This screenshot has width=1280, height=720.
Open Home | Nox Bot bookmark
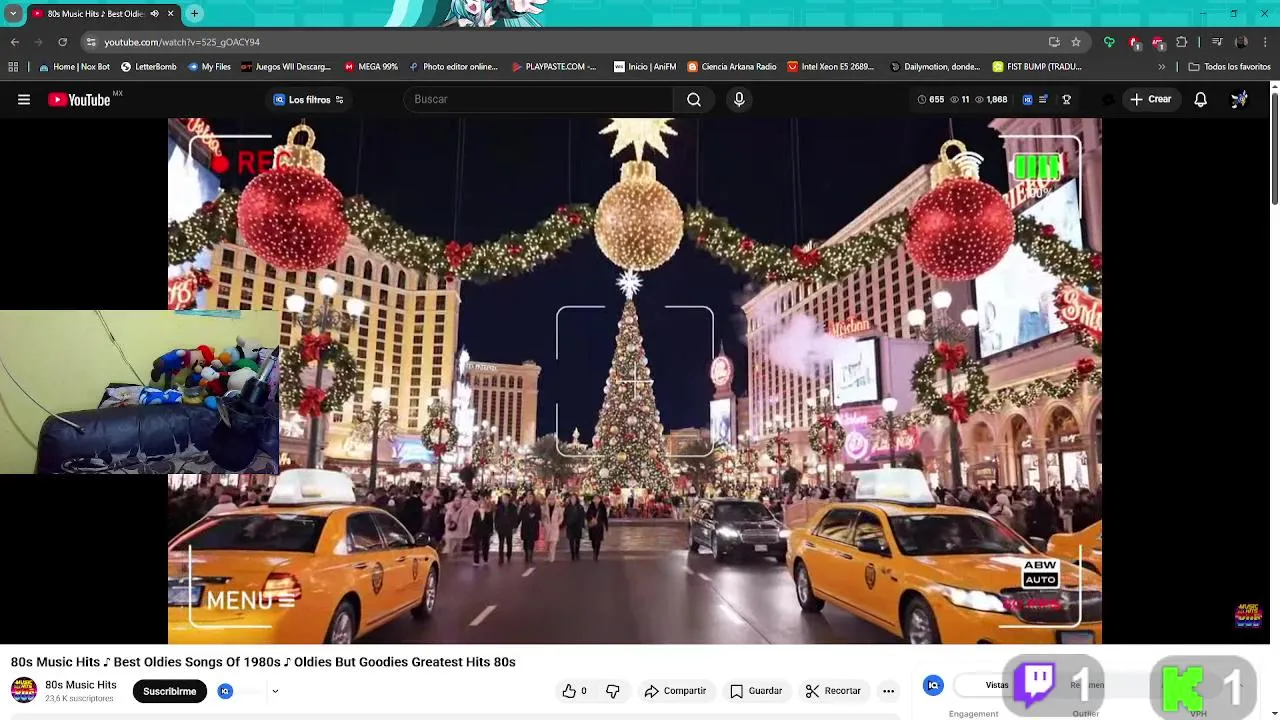pos(74,67)
